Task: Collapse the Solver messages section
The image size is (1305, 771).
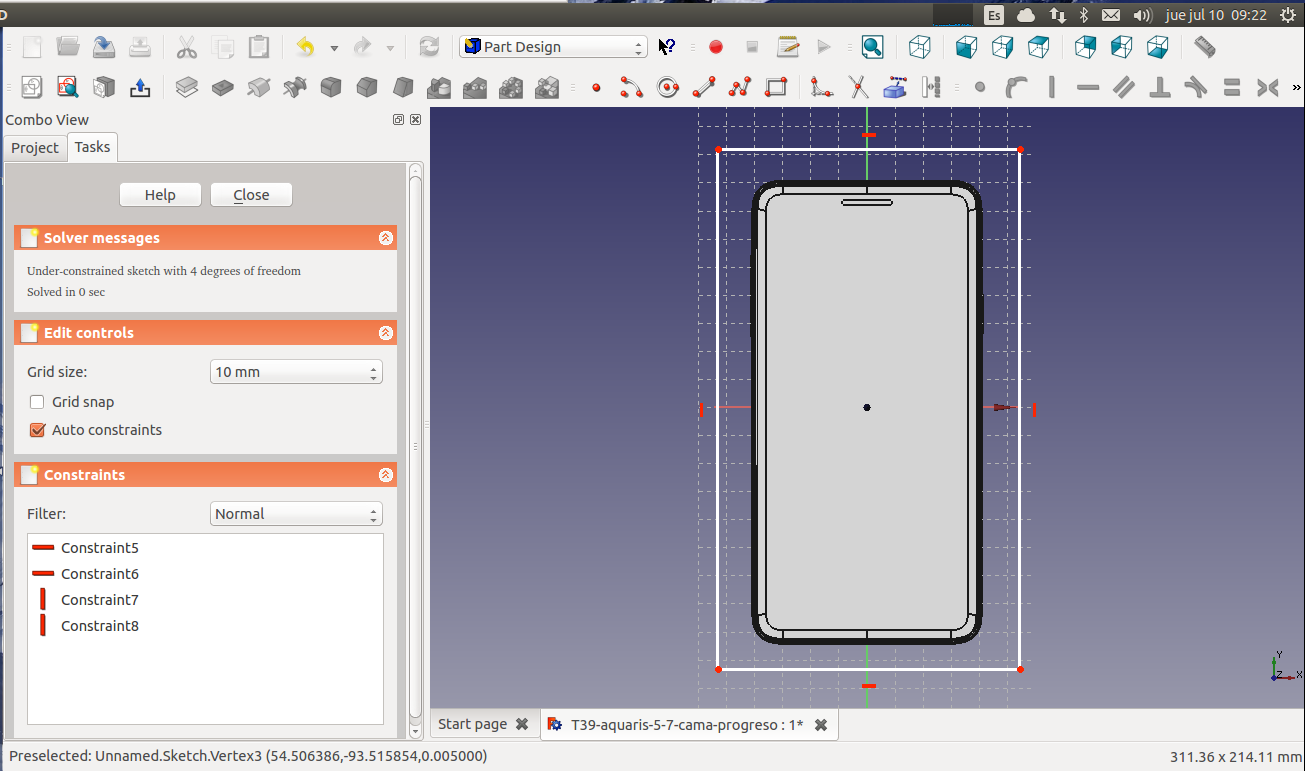Action: [385, 238]
